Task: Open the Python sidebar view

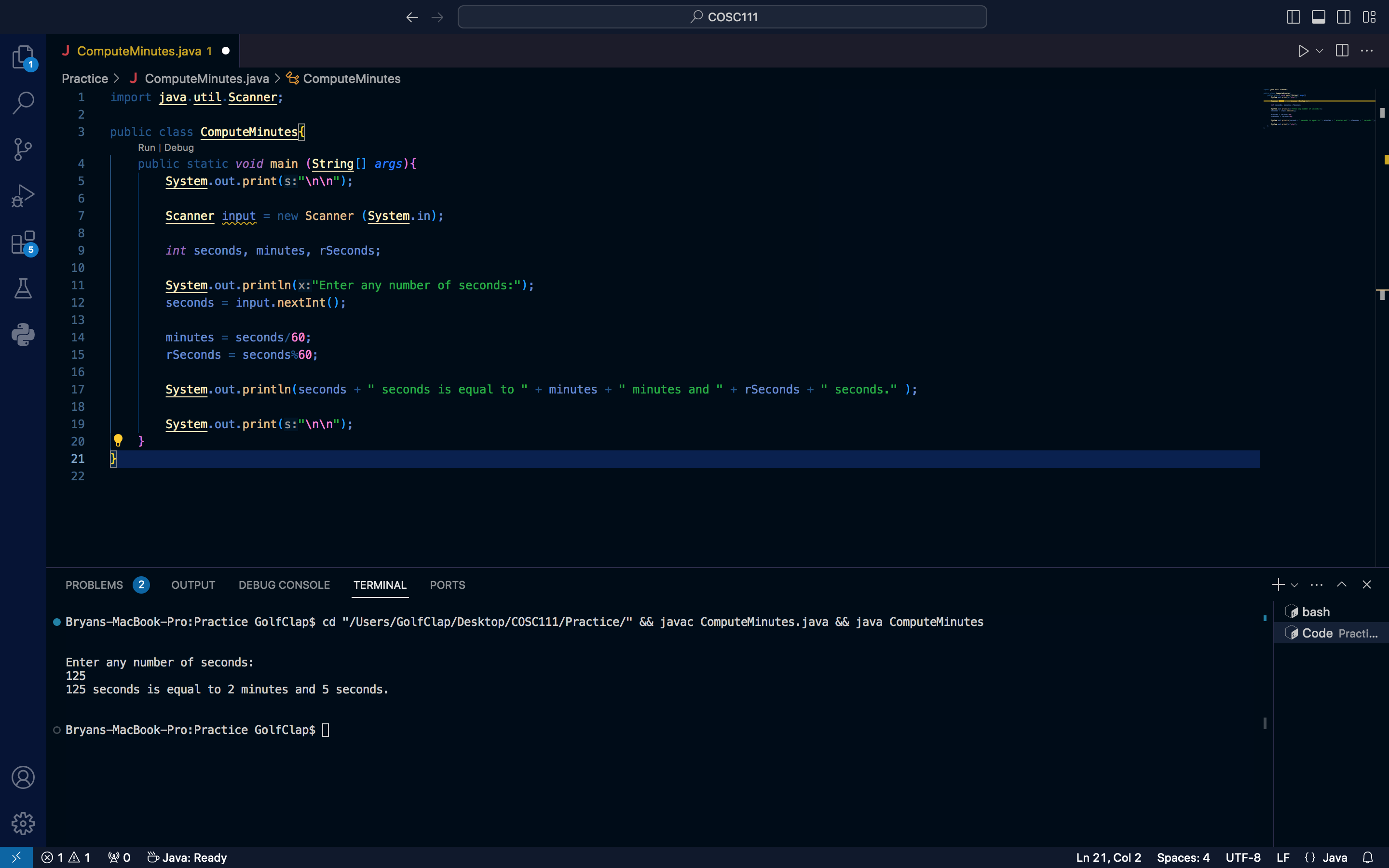Action: pyautogui.click(x=23, y=335)
